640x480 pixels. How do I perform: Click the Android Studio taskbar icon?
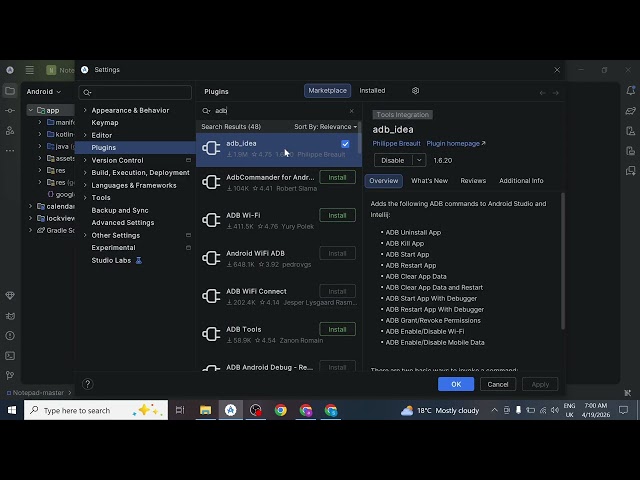(231, 410)
